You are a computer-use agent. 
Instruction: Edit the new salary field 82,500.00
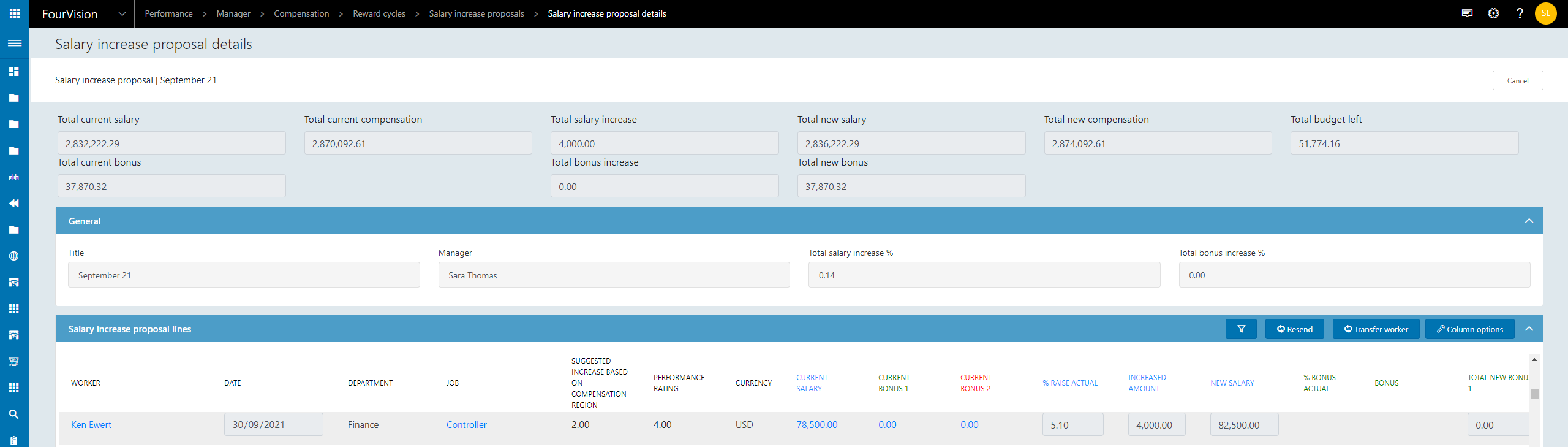(x=1245, y=424)
